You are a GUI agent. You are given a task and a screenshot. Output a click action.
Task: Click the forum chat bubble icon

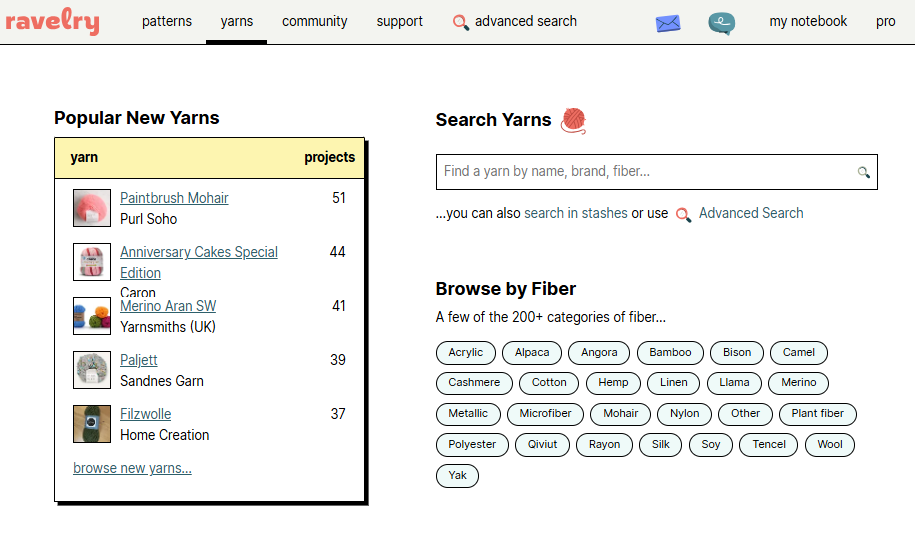tap(721, 23)
